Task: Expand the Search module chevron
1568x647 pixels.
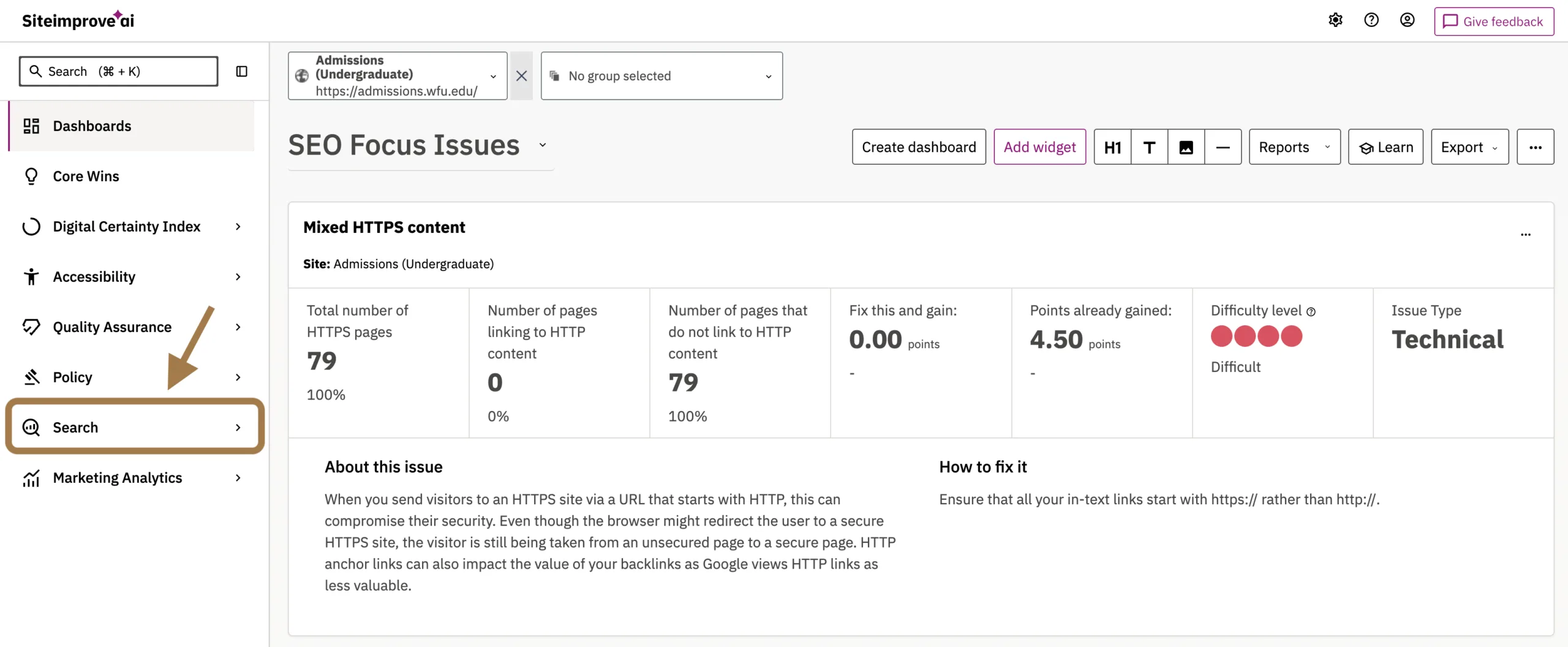Action: point(238,428)
